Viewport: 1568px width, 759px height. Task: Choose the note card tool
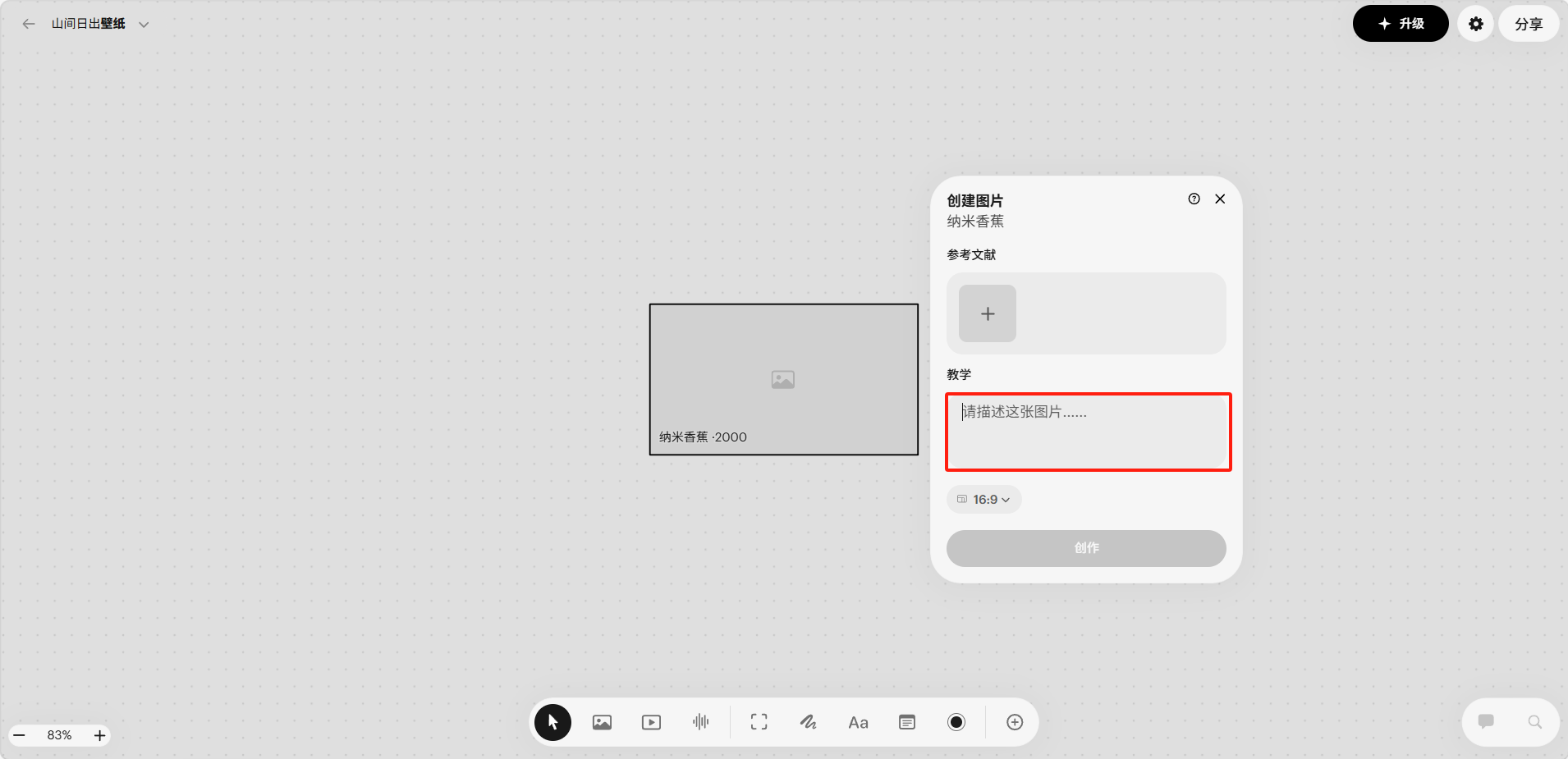[x=907, y=722]
